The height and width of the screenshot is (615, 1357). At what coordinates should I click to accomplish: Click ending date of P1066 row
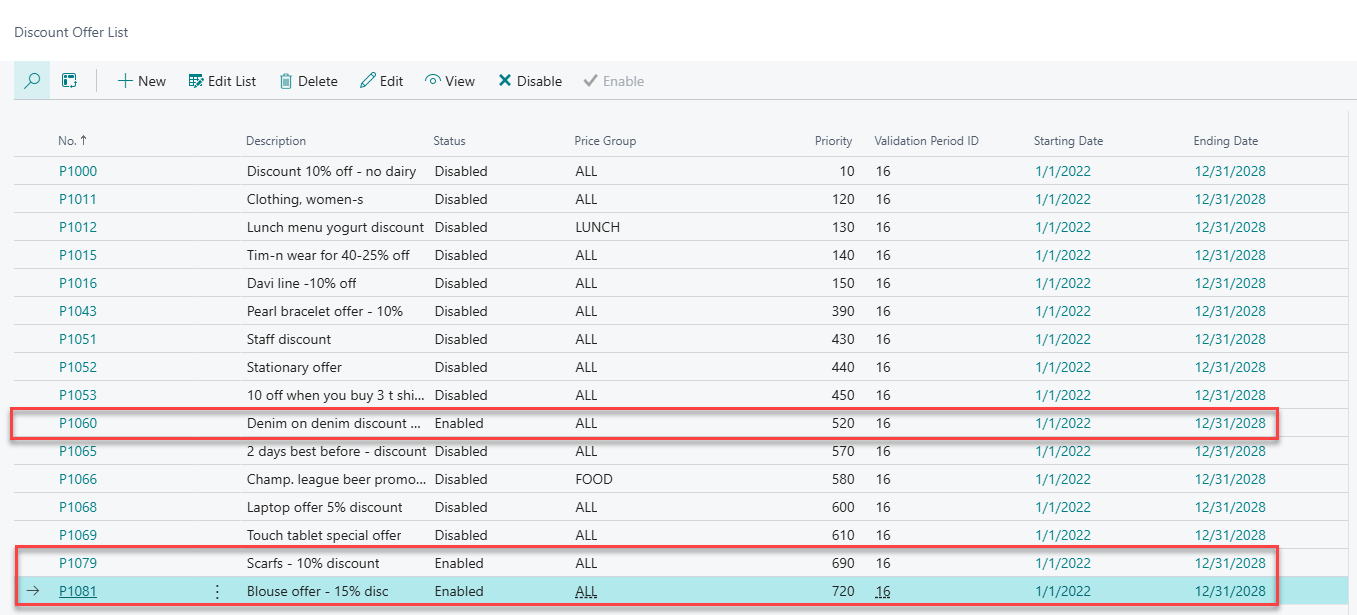tap(1229, 479)
